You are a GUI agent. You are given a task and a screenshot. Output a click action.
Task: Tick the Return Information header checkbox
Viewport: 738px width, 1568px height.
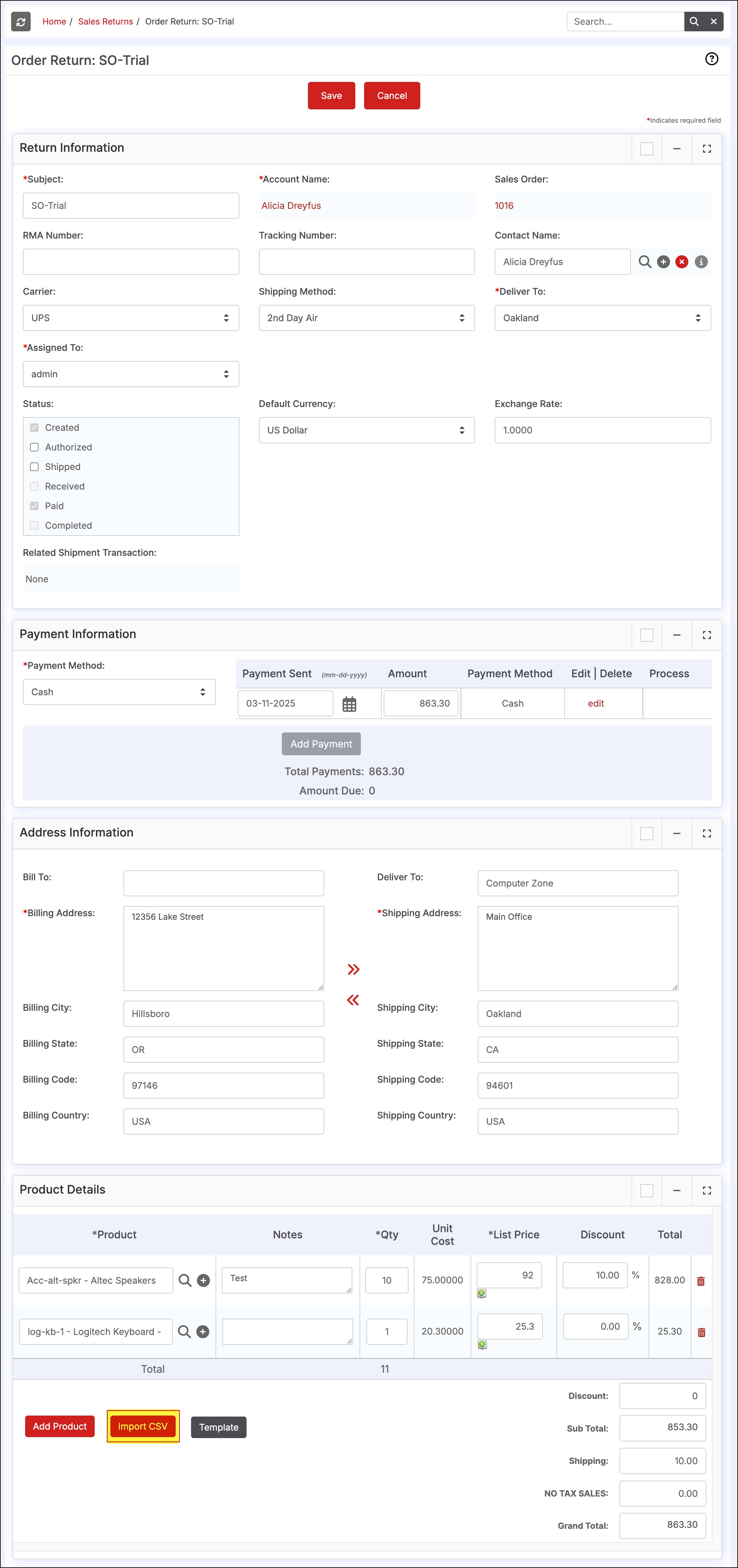pos(647,149)
